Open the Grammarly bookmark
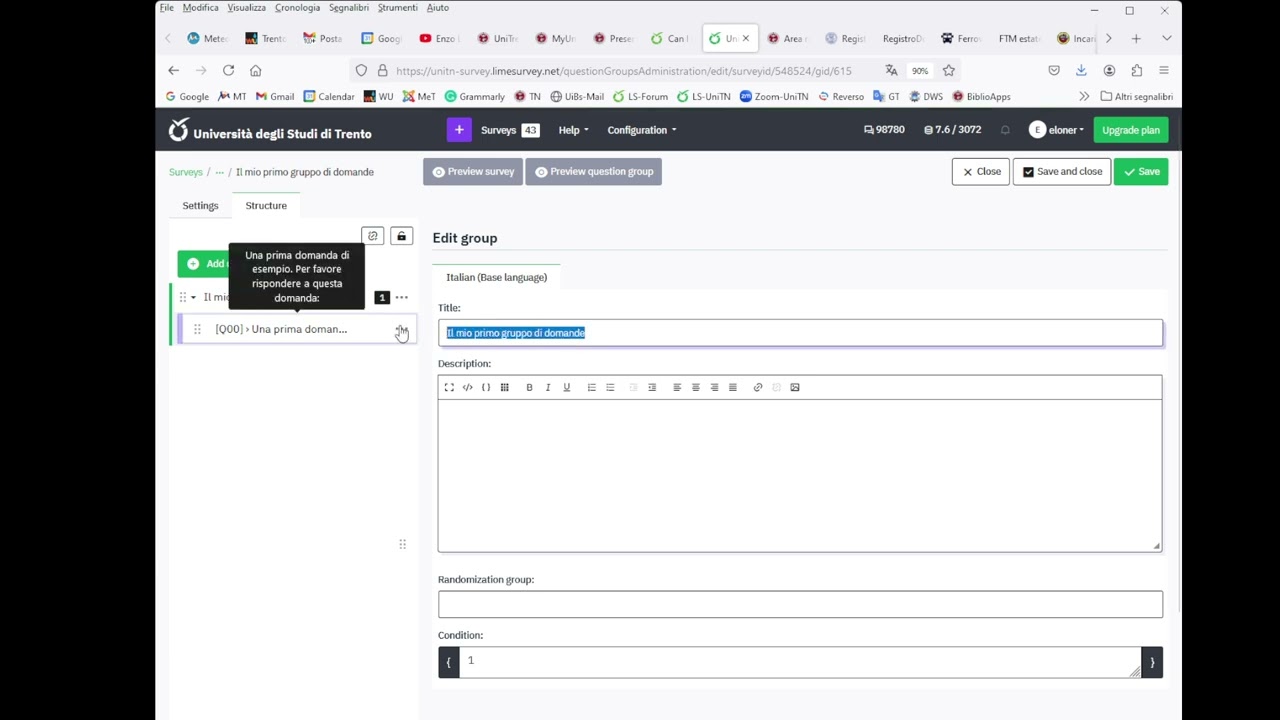The width and height of the screenshot is (1280, 720). [x=474, y=97]
